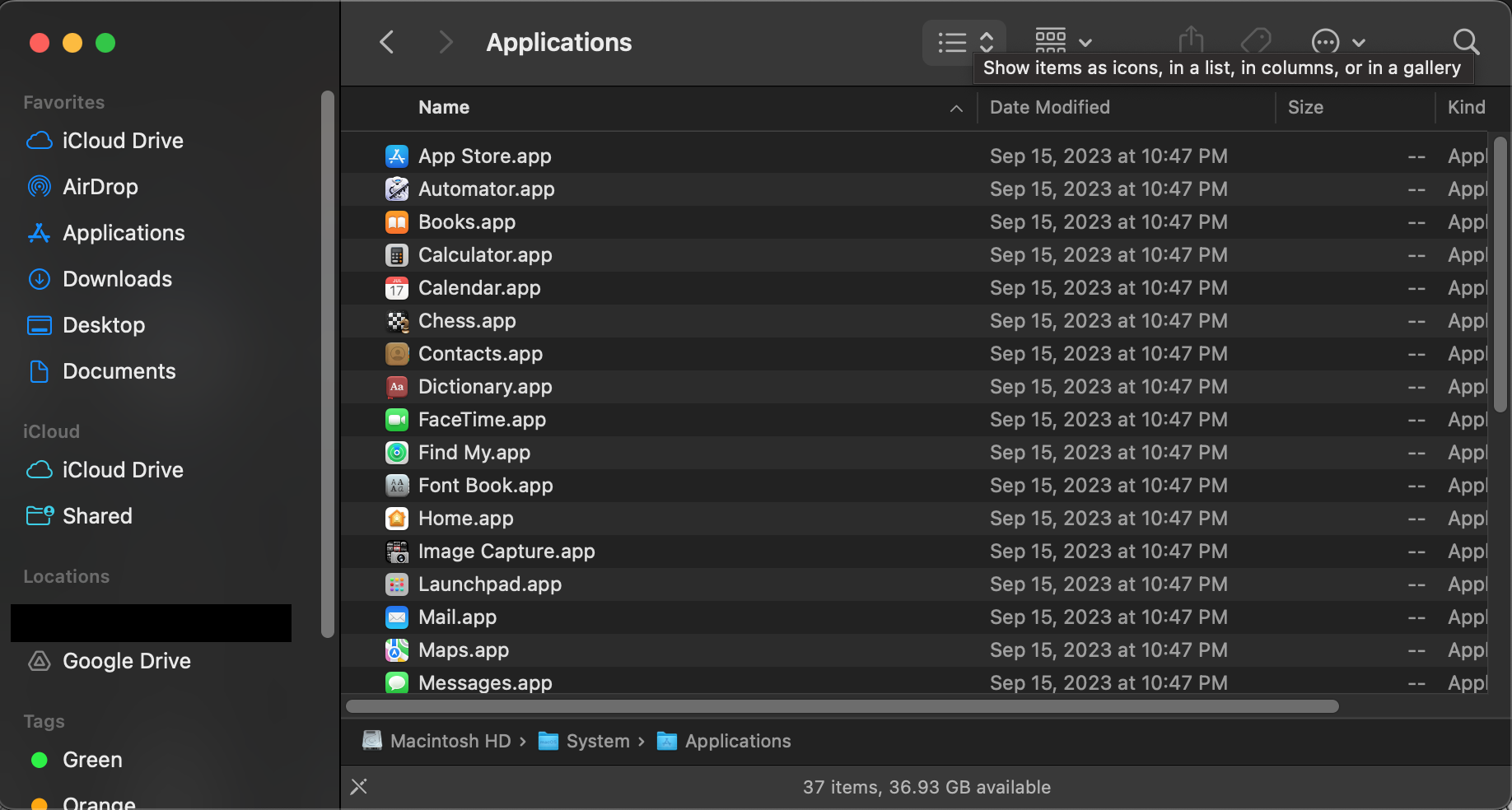Open AirDrop in the sidebar
The image size is (1512, 810).
click(82, 187)
